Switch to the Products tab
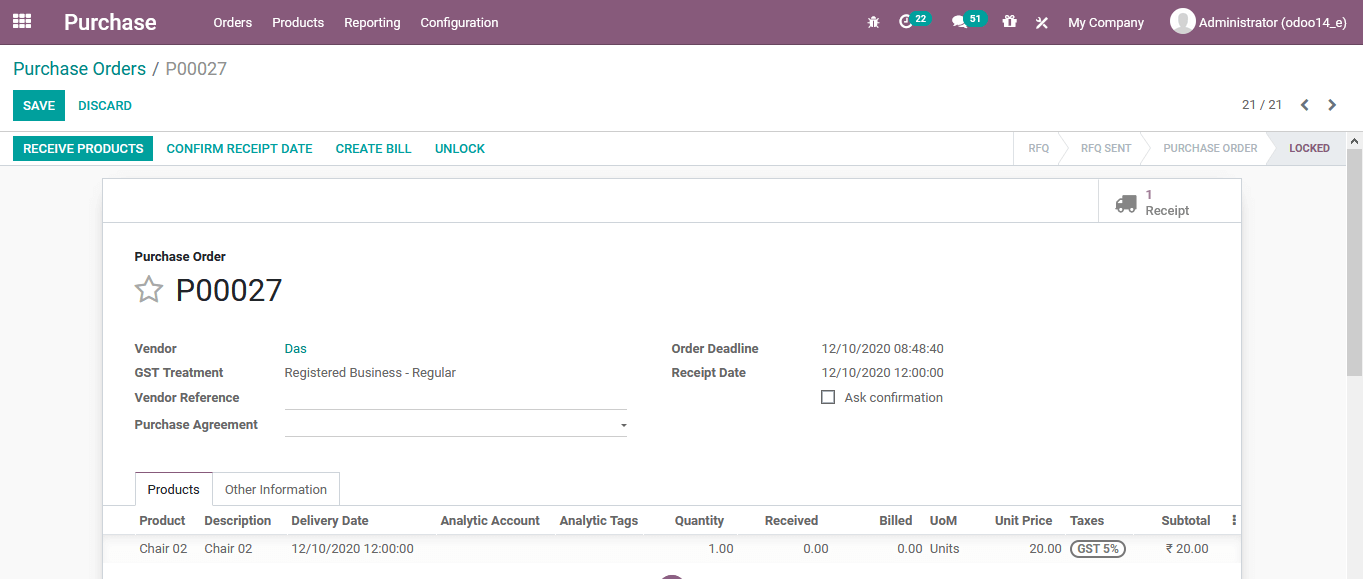The image size is (1363, 579). coord(174,489)
